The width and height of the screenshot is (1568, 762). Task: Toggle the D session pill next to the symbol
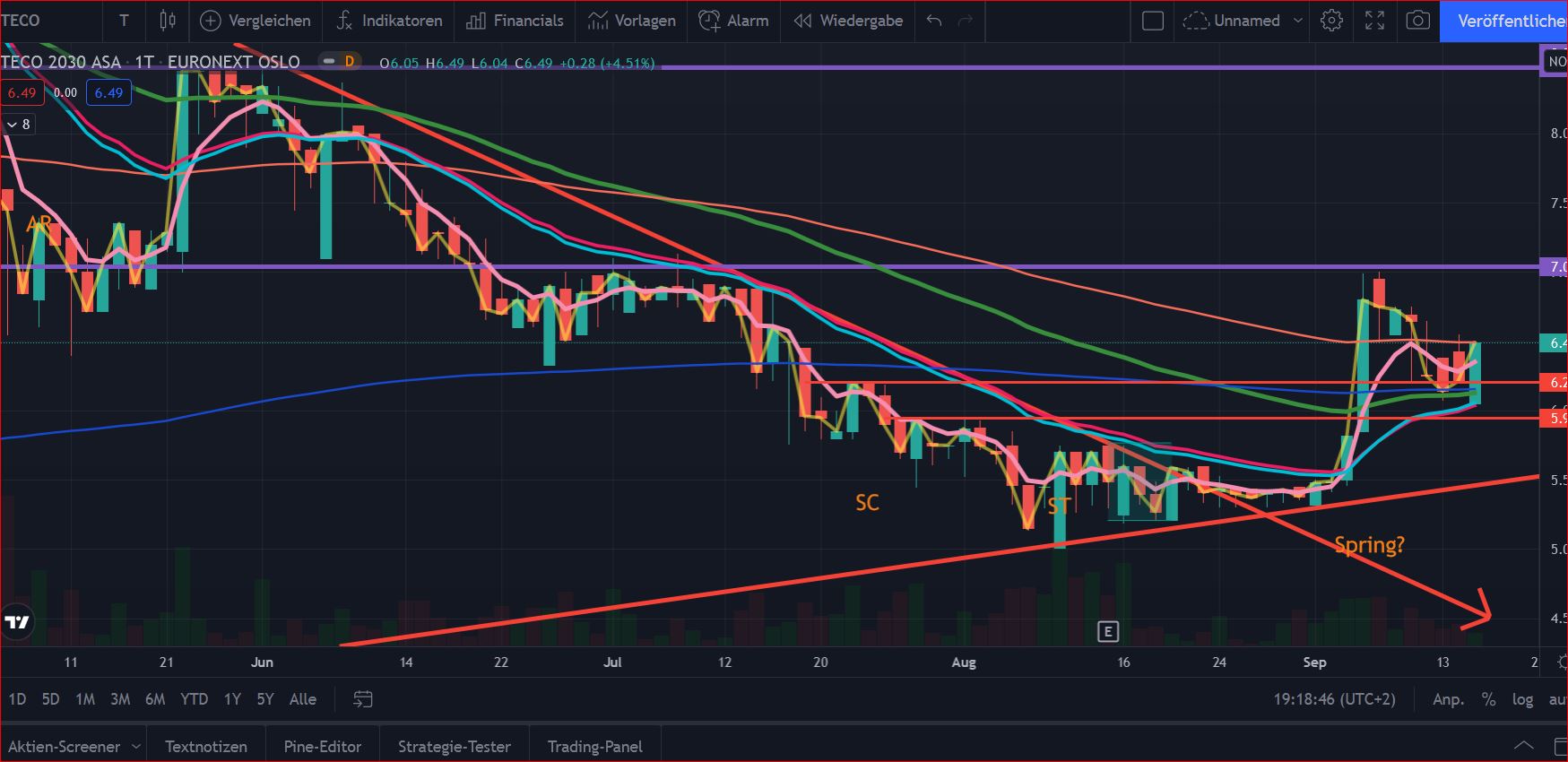[x=341, y=61]
